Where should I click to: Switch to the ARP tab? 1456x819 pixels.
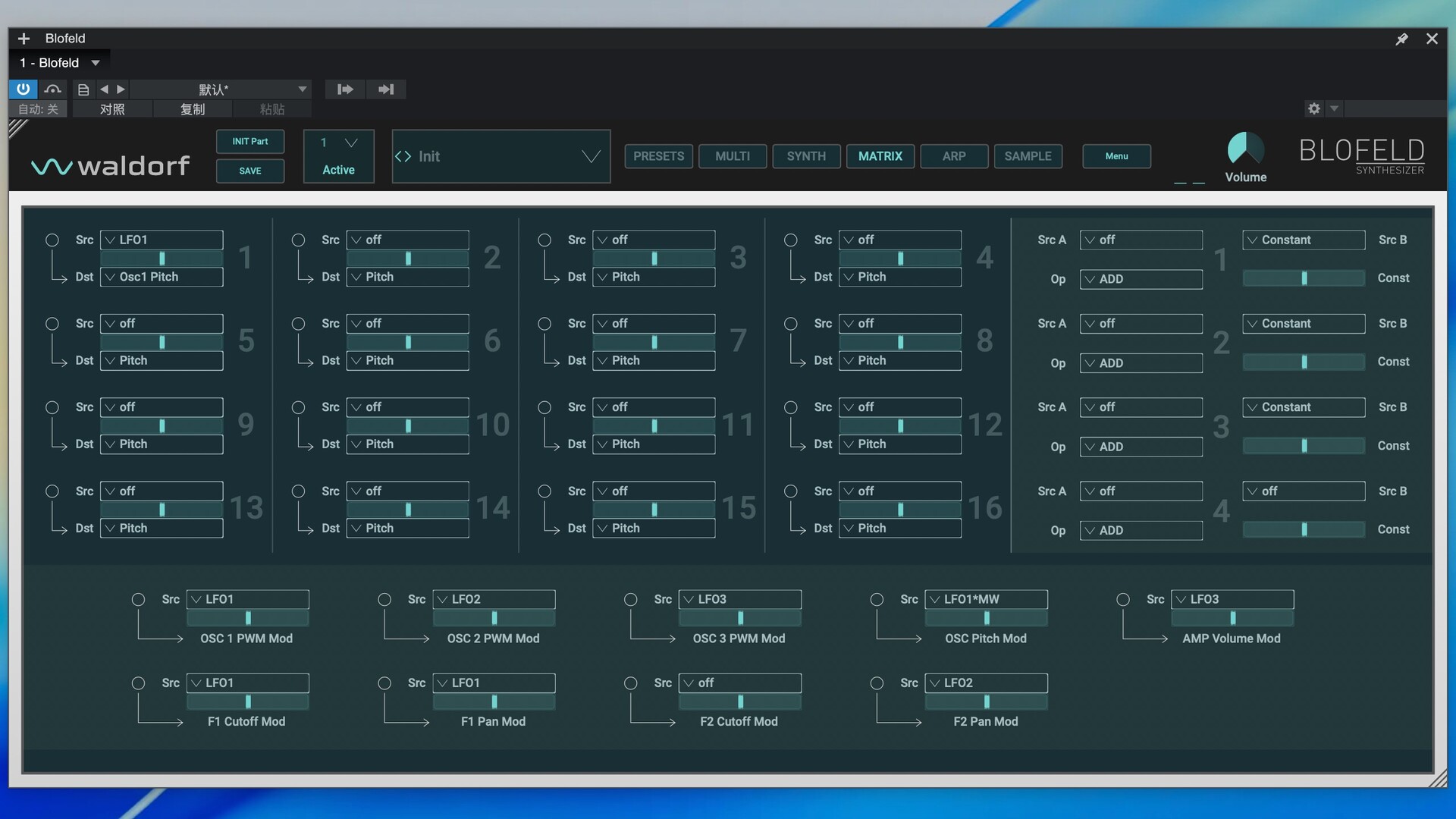pos(954,156)
